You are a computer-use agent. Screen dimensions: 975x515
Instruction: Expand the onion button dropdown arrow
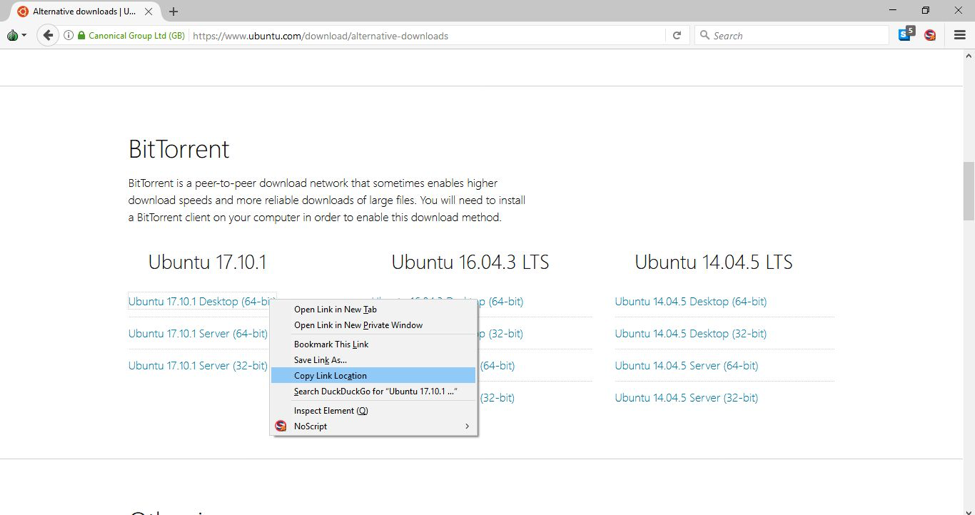pos(24,35)
